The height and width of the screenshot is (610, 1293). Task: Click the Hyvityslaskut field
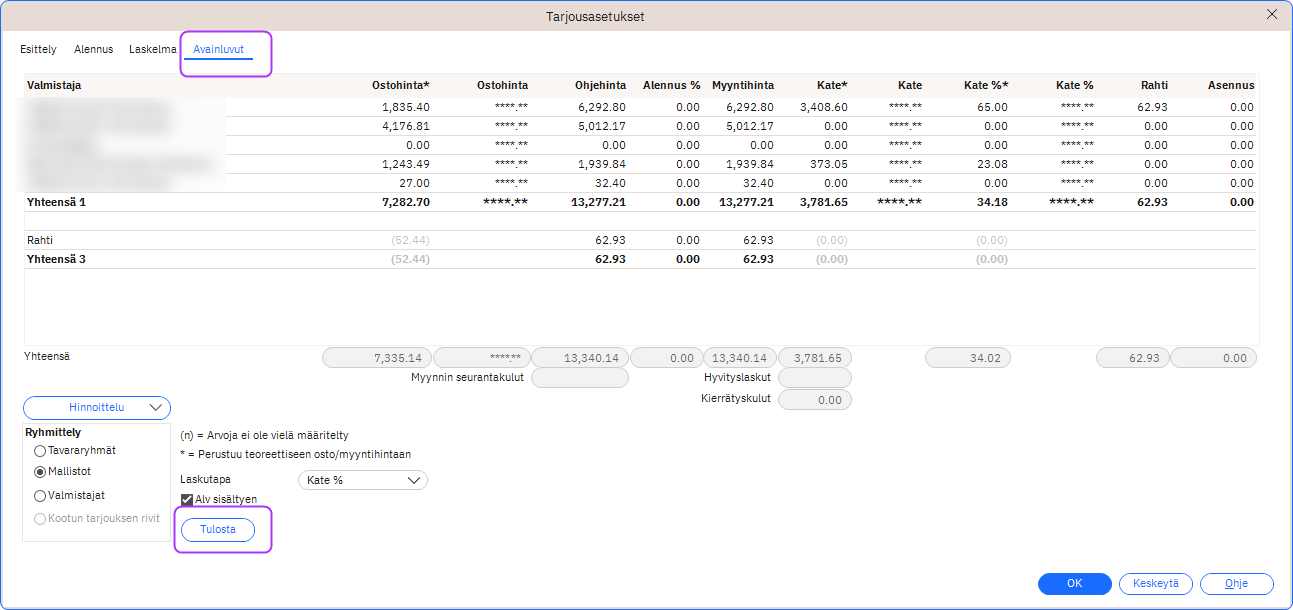click(x=814, y=378)
